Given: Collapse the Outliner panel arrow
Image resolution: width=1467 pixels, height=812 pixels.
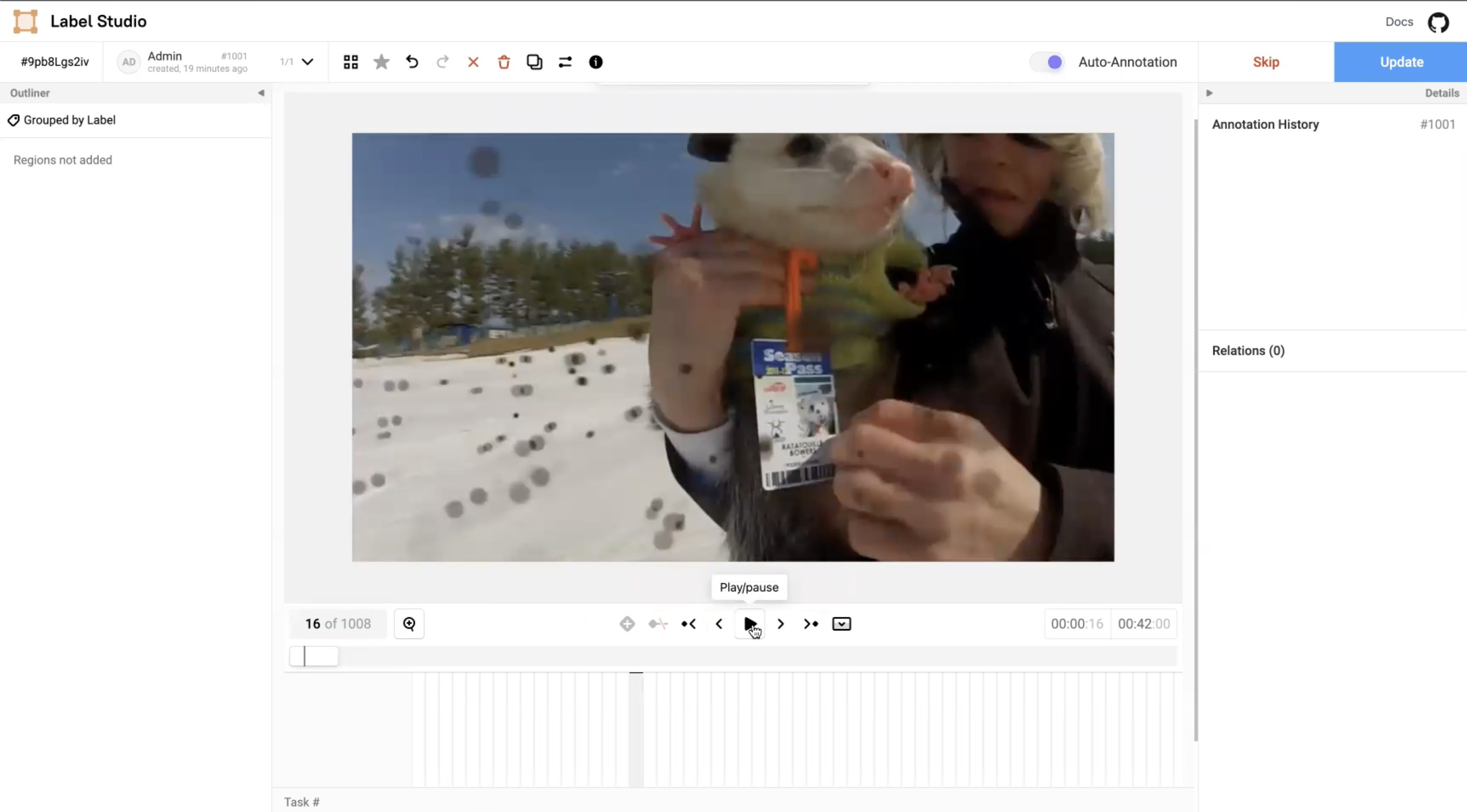Looking at the screenshot, I should click(261, 93).
